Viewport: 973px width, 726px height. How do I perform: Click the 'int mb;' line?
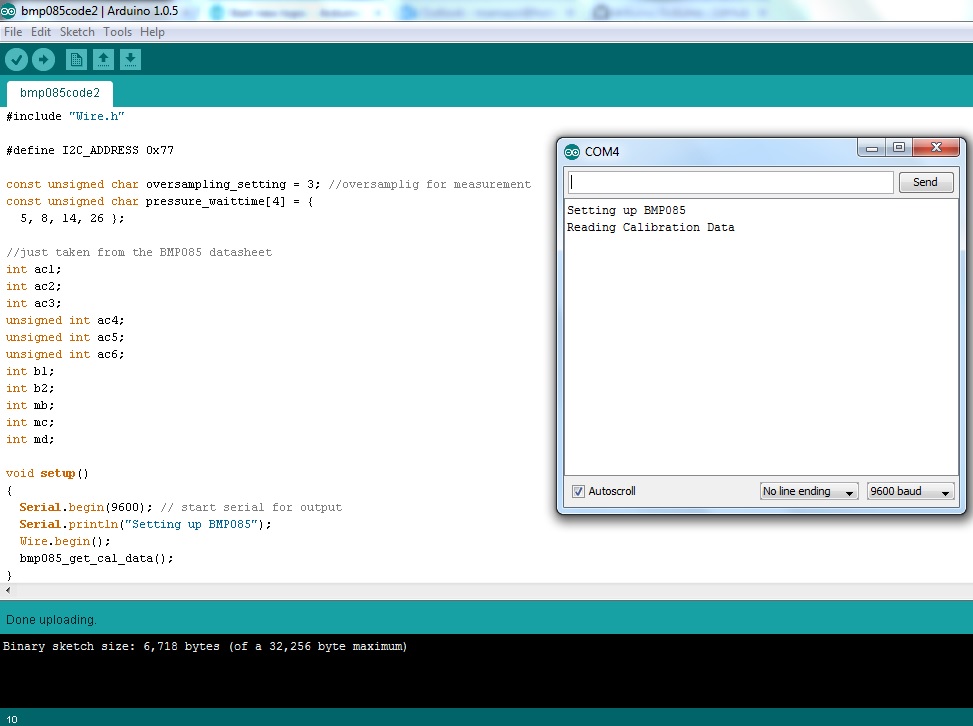[x=30, y=405]
